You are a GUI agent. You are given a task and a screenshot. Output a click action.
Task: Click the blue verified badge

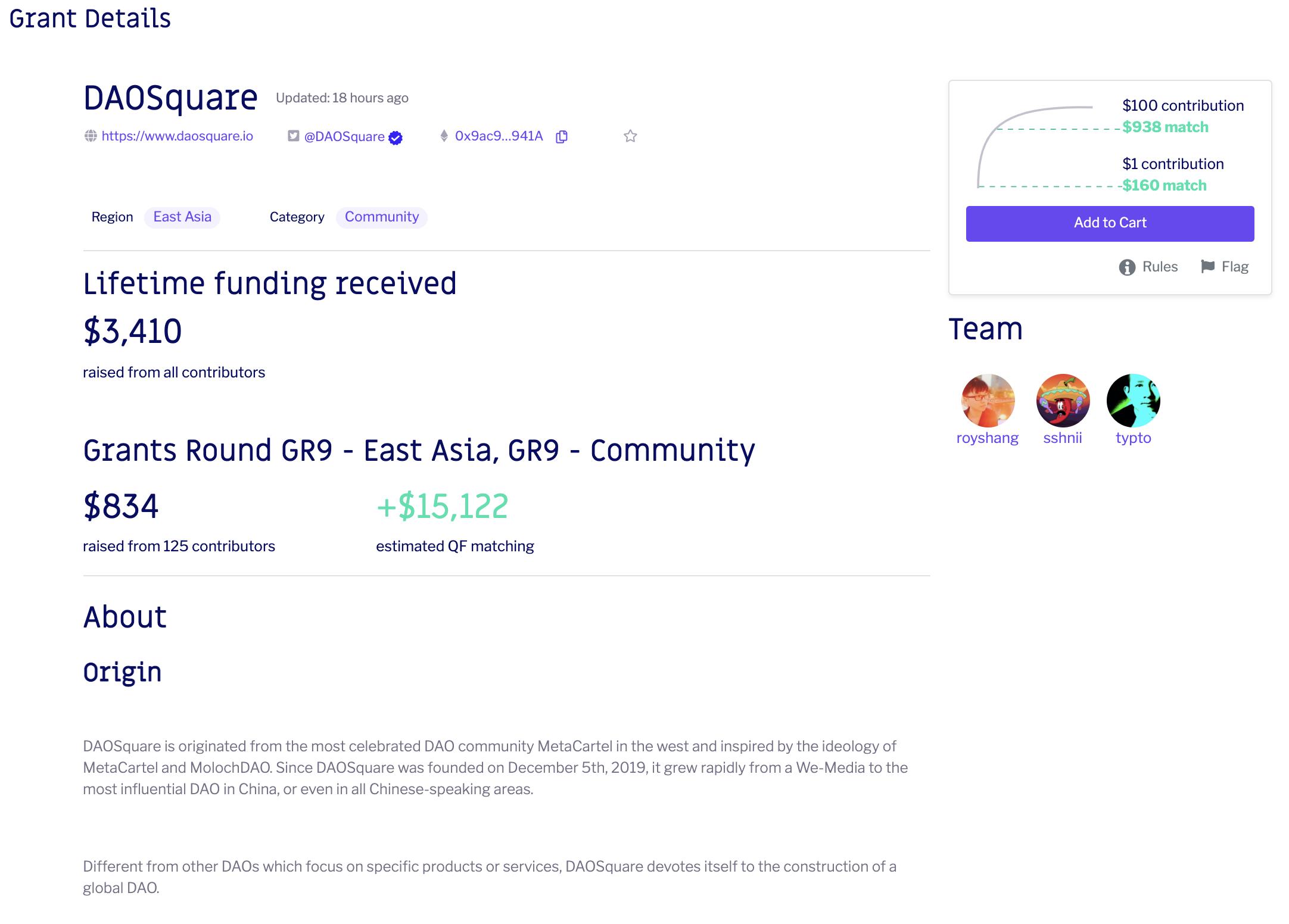click(396, 138)
